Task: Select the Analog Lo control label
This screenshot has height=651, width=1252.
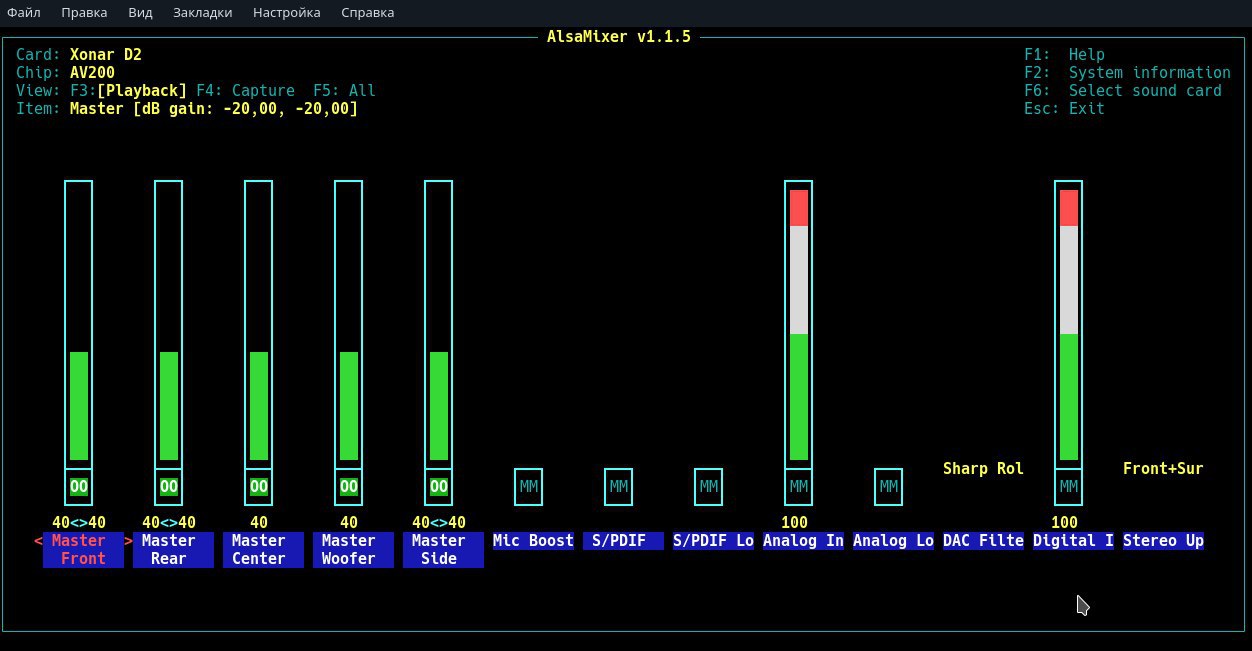Action: click(893, 541)
